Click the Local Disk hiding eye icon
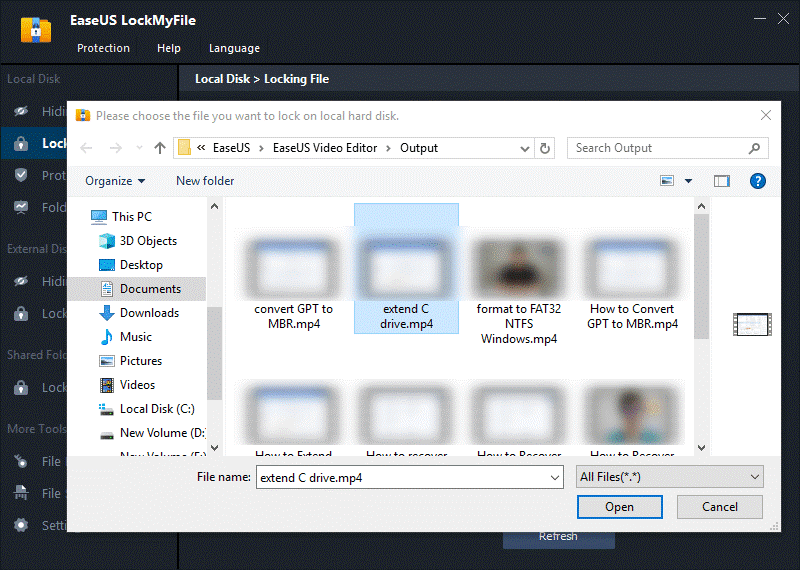This screenshot has width=800, height=570. pyautogui.click(x=21, y=111)
